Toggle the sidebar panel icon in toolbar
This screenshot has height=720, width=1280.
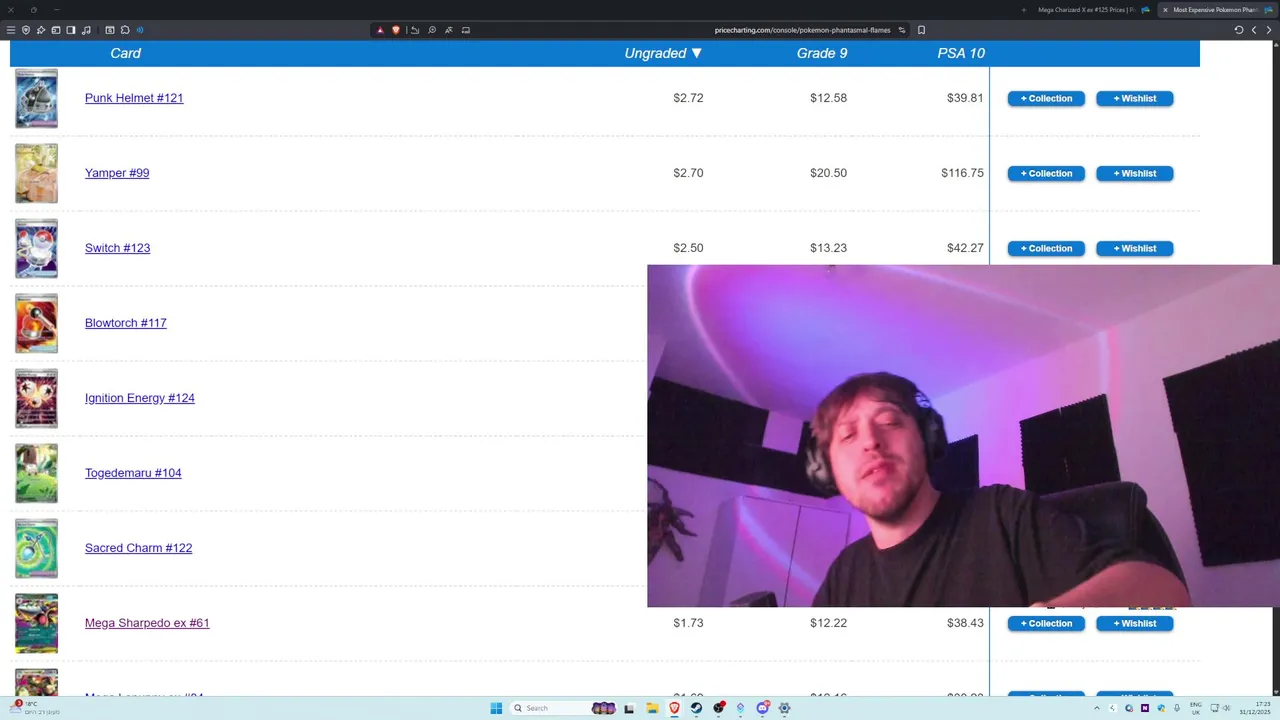[71, 30]
